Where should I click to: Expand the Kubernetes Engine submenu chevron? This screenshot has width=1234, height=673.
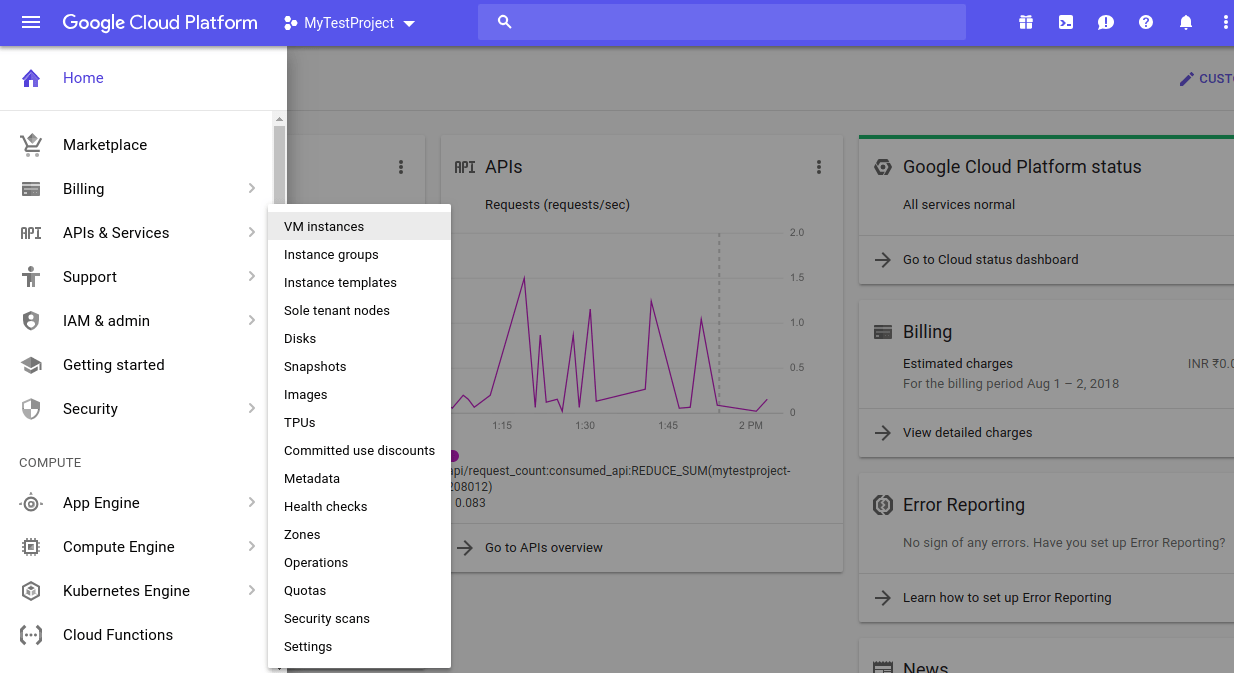point(251,590)
